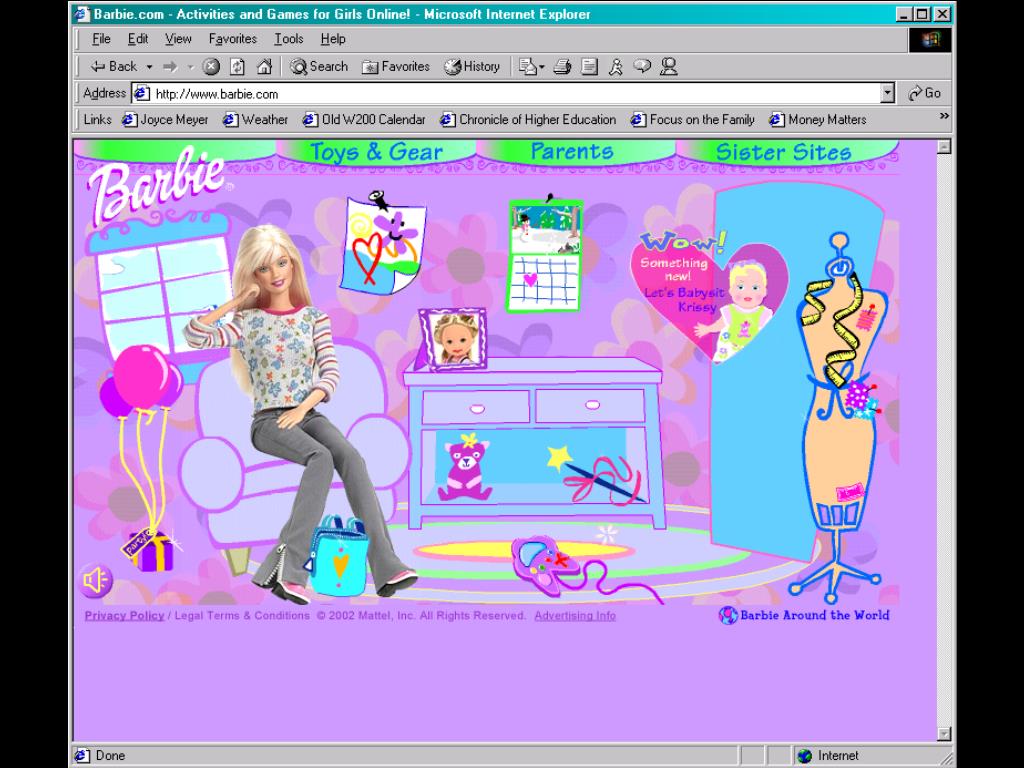Click the dress form mannequin
The width and height of the screenshot is (1024, 768).
tap(839, 418)
